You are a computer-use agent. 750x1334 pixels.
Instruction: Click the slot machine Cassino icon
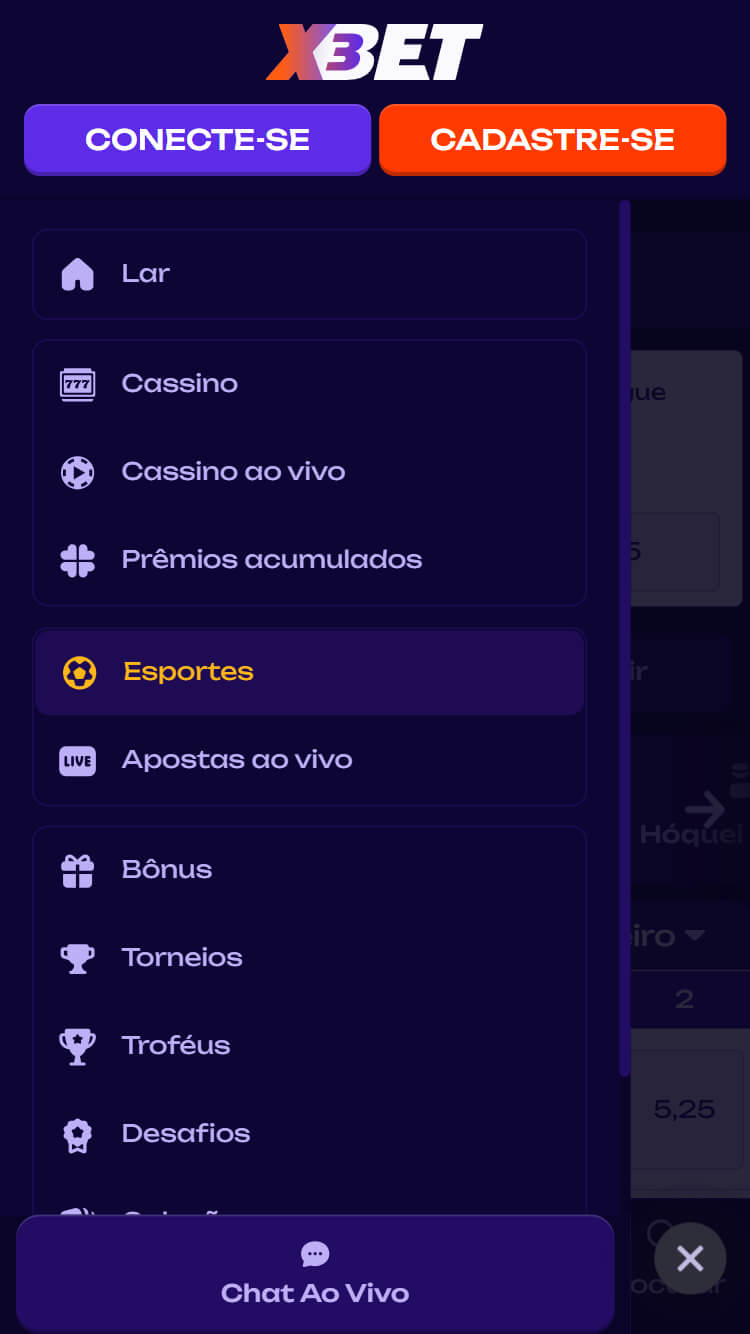77,384
